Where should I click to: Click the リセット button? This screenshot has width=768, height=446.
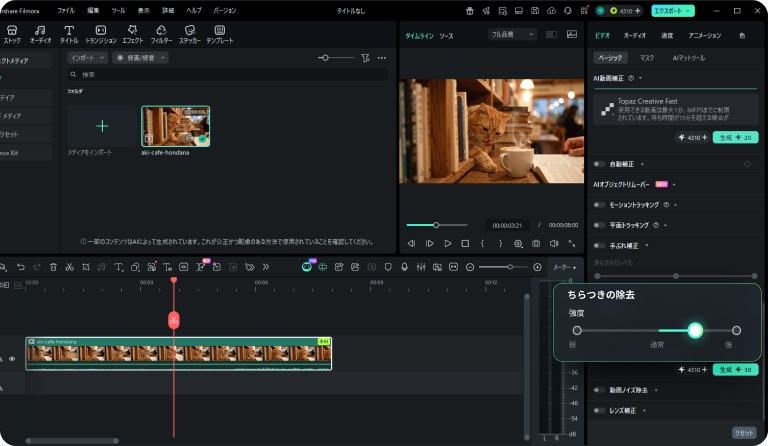[744, 432]
